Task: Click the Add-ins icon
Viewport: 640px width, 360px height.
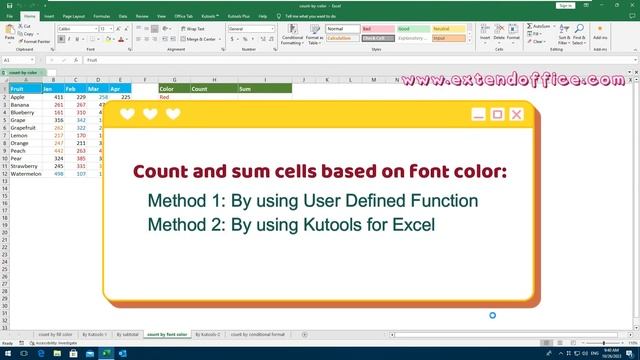Action: (x=600, y=29)
